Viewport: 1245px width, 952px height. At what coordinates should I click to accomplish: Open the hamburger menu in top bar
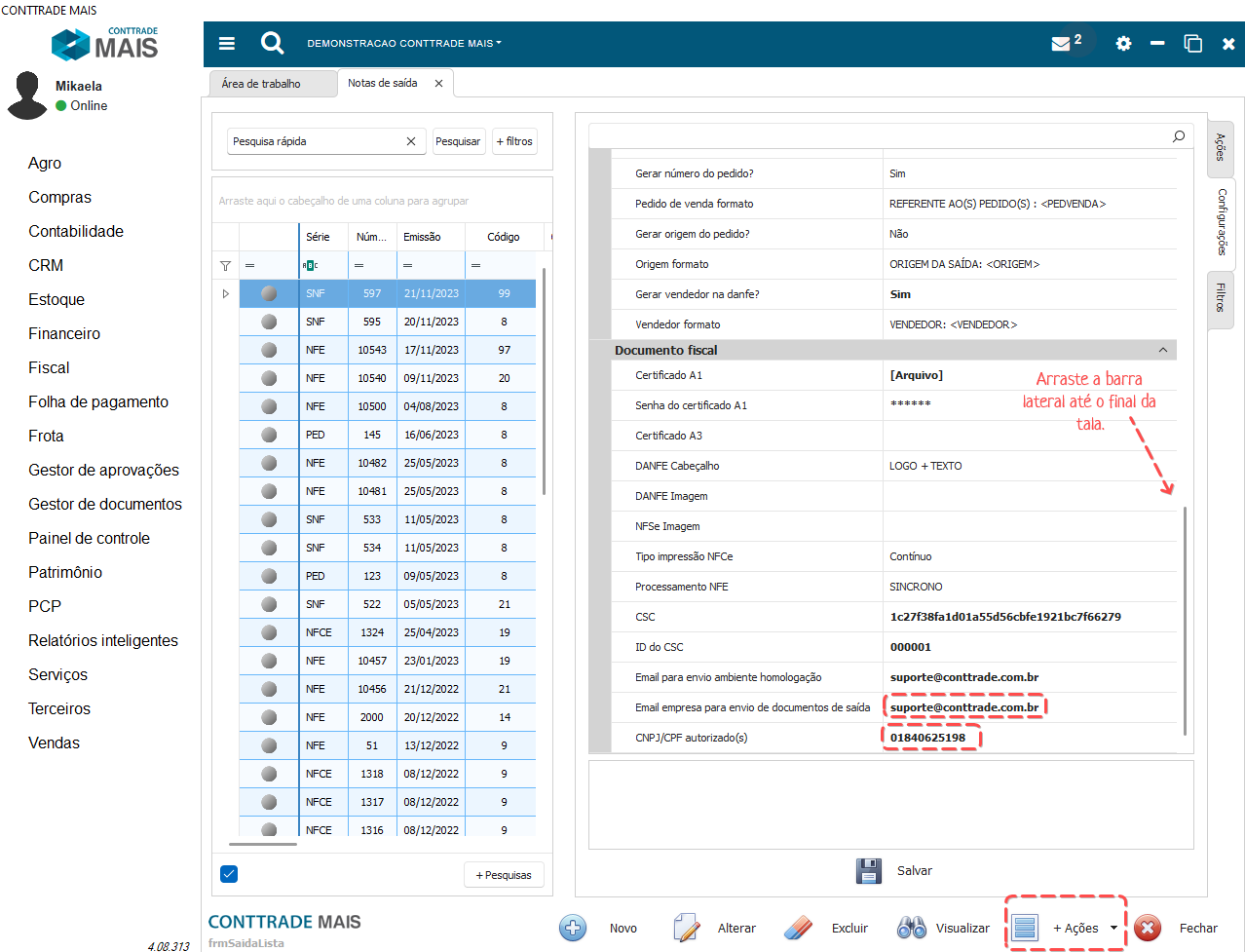tap(227, 43)
